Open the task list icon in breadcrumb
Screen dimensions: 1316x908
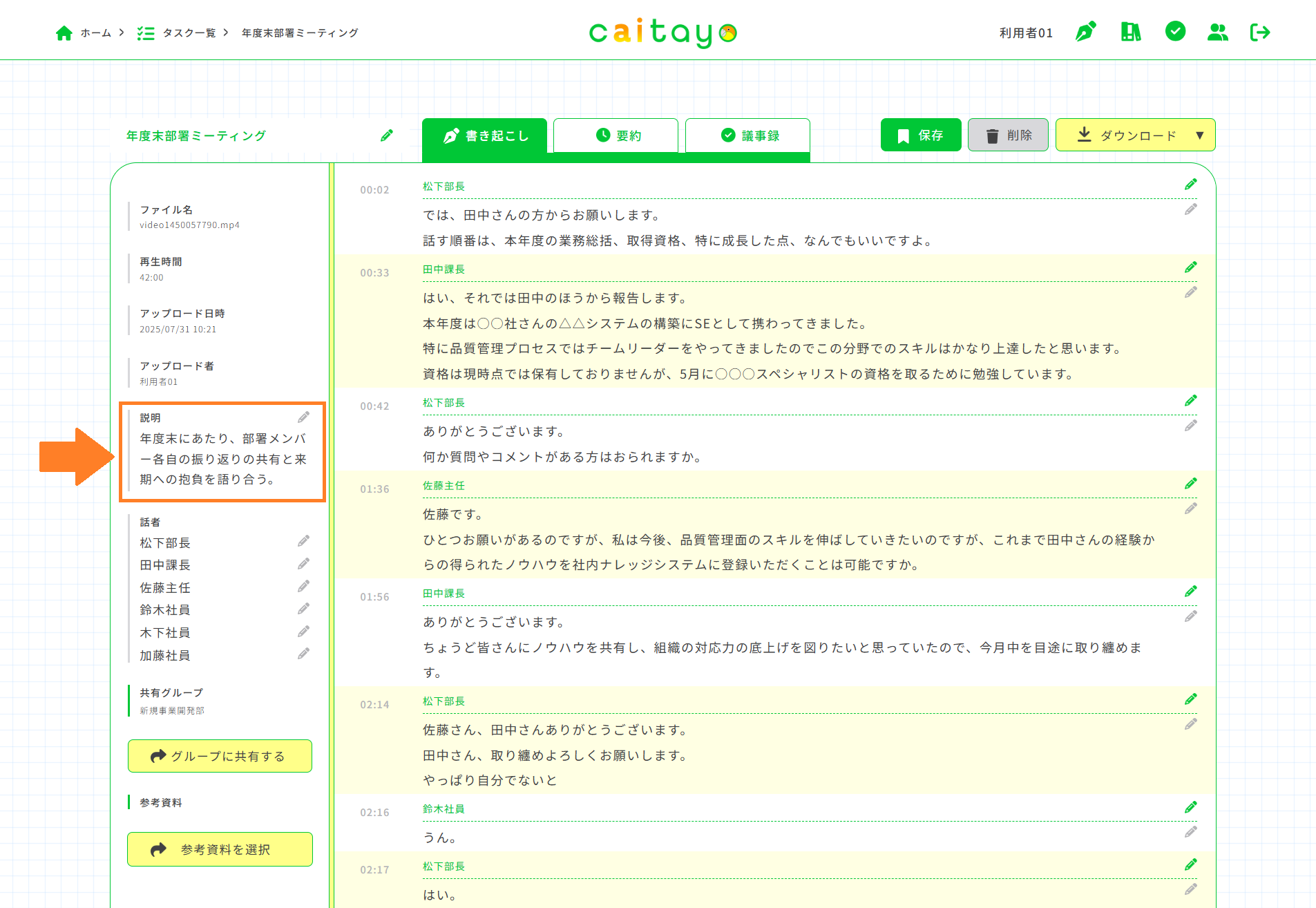coord(146,33)
